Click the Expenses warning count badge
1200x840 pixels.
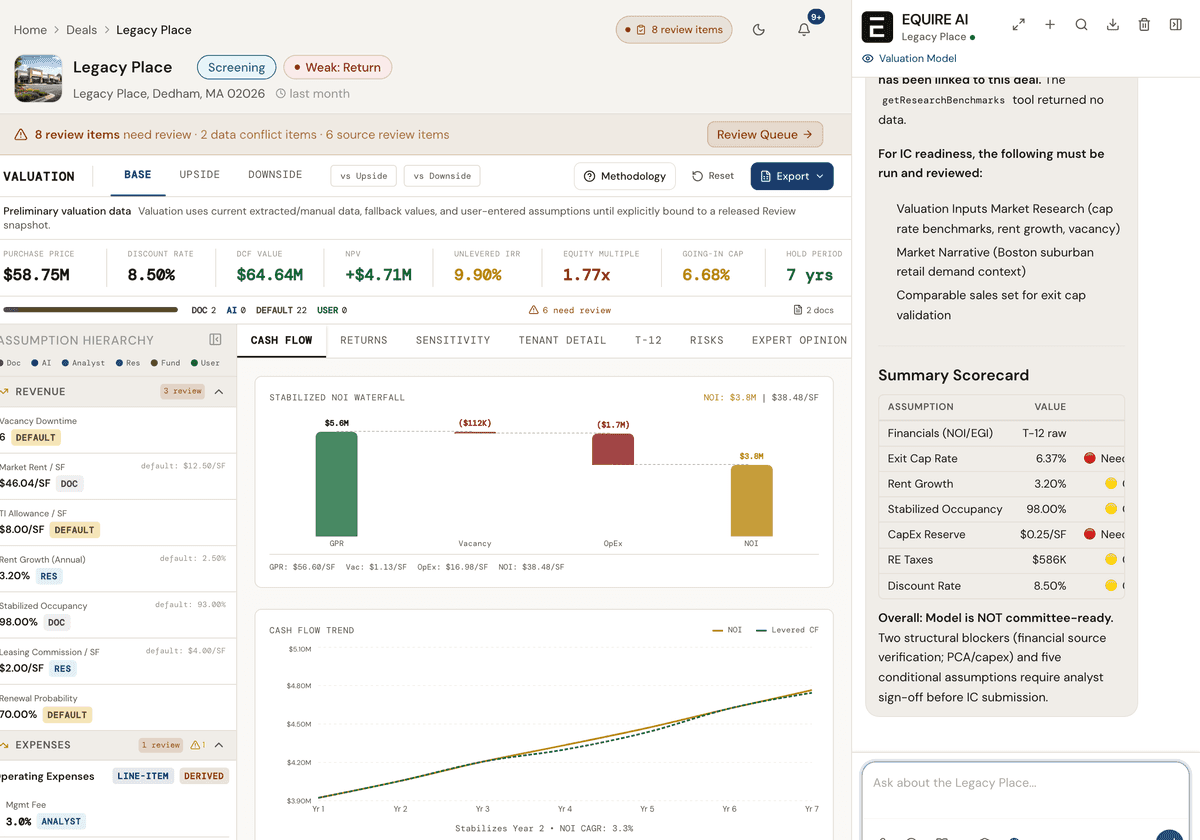point(198,745)
